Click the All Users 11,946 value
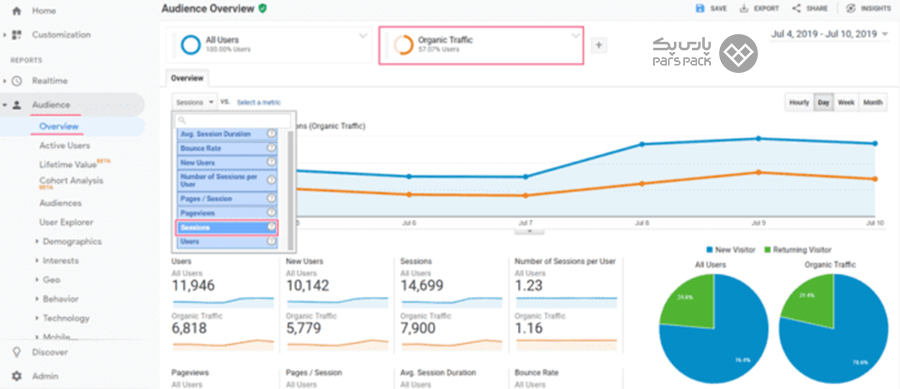This screenshot has height=389, width=900. point(193,285)
